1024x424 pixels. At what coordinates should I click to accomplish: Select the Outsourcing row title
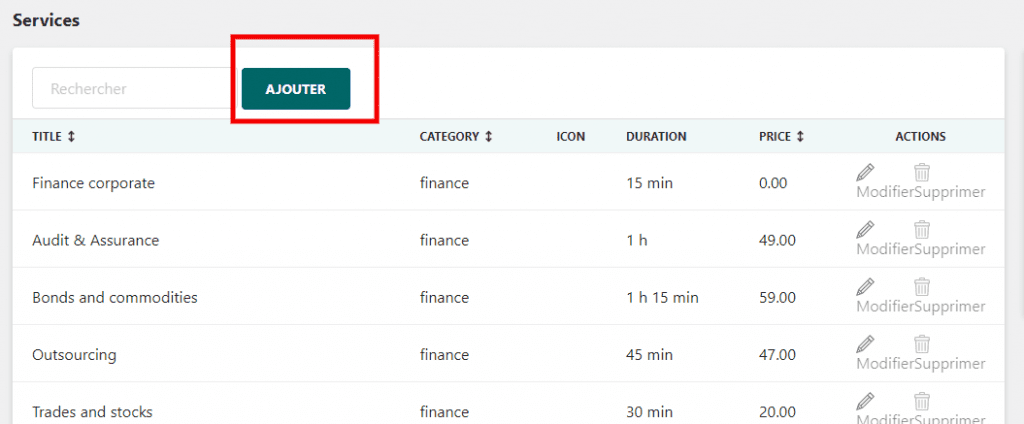click(74, 355)
